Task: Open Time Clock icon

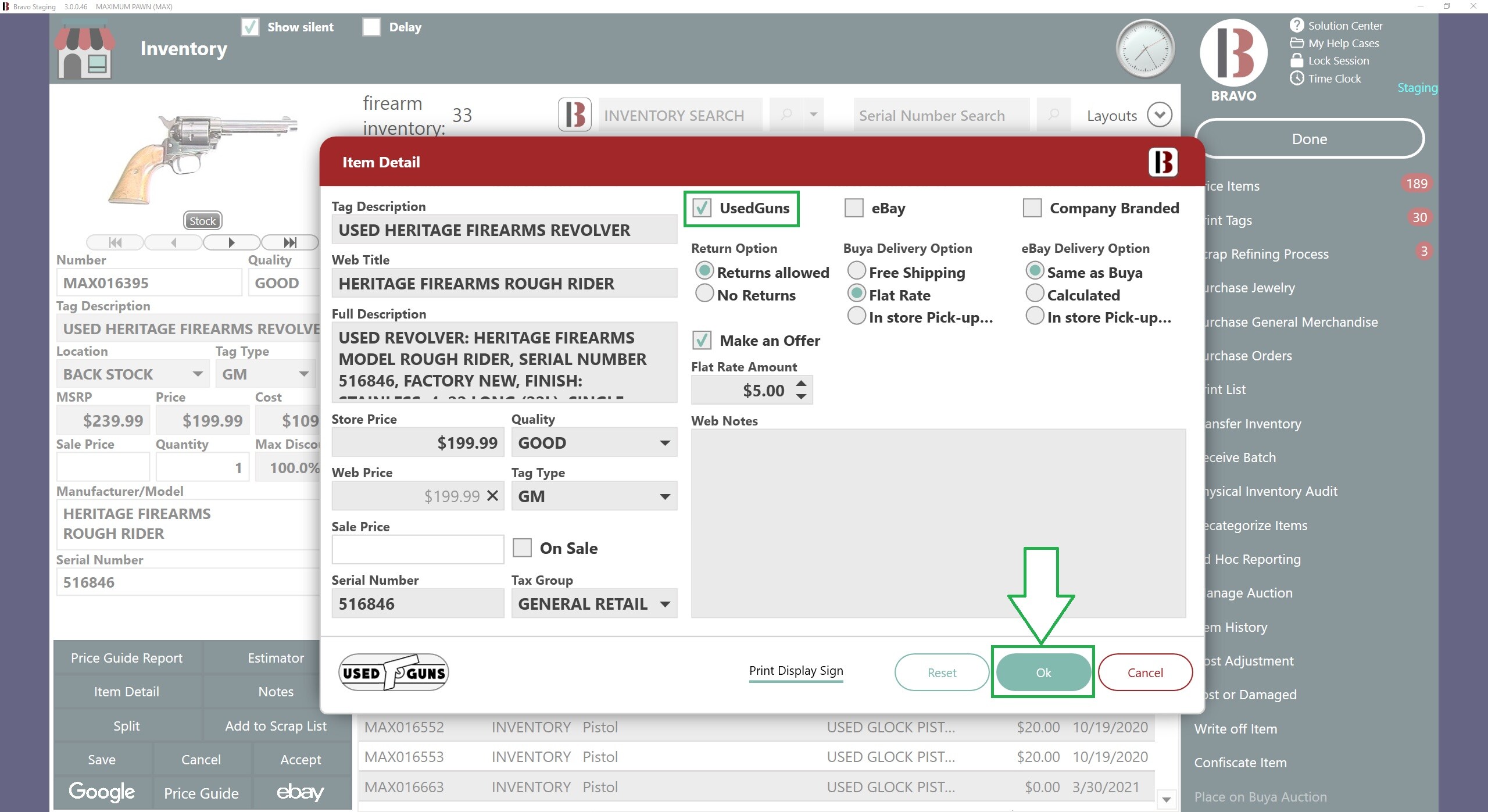Action: coord(1297,78)
